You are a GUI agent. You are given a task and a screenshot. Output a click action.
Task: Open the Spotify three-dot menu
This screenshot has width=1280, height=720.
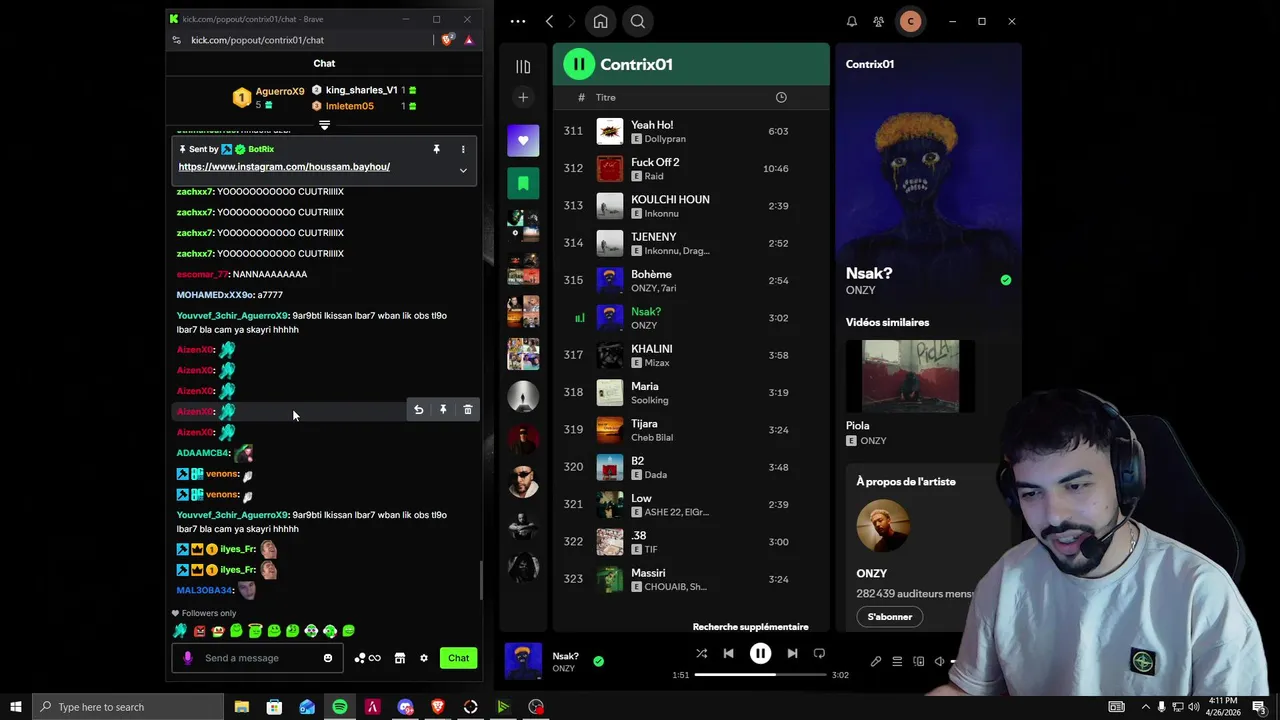(517, 21)
